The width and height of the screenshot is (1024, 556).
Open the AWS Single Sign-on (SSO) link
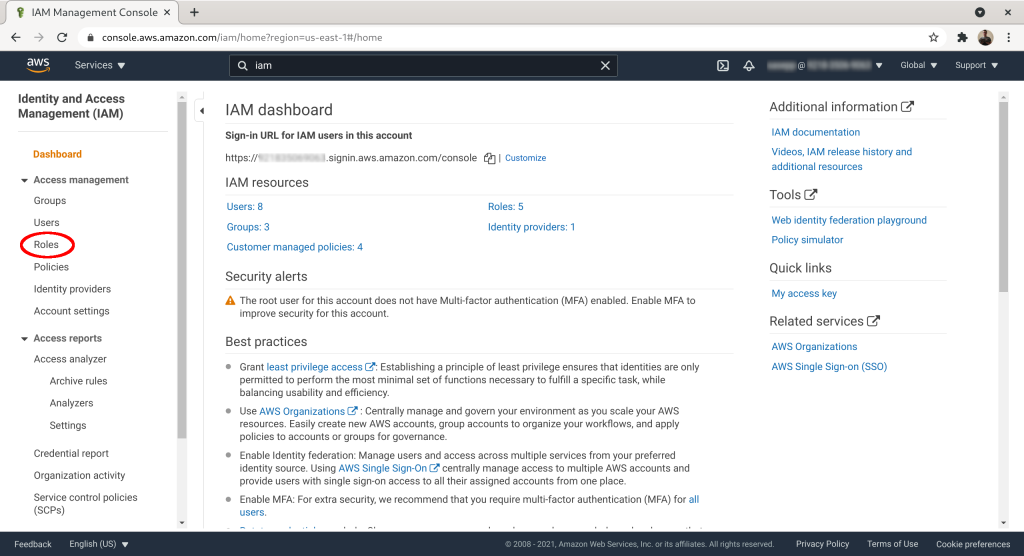829,367
